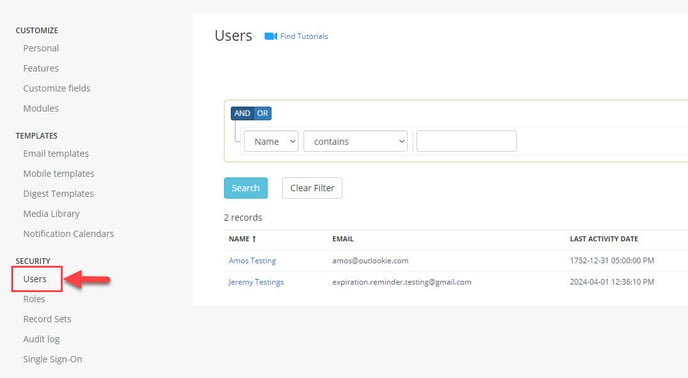
Task: Open user Jeremy Testings
Action: pyautogui.click(x=256, y=282)
